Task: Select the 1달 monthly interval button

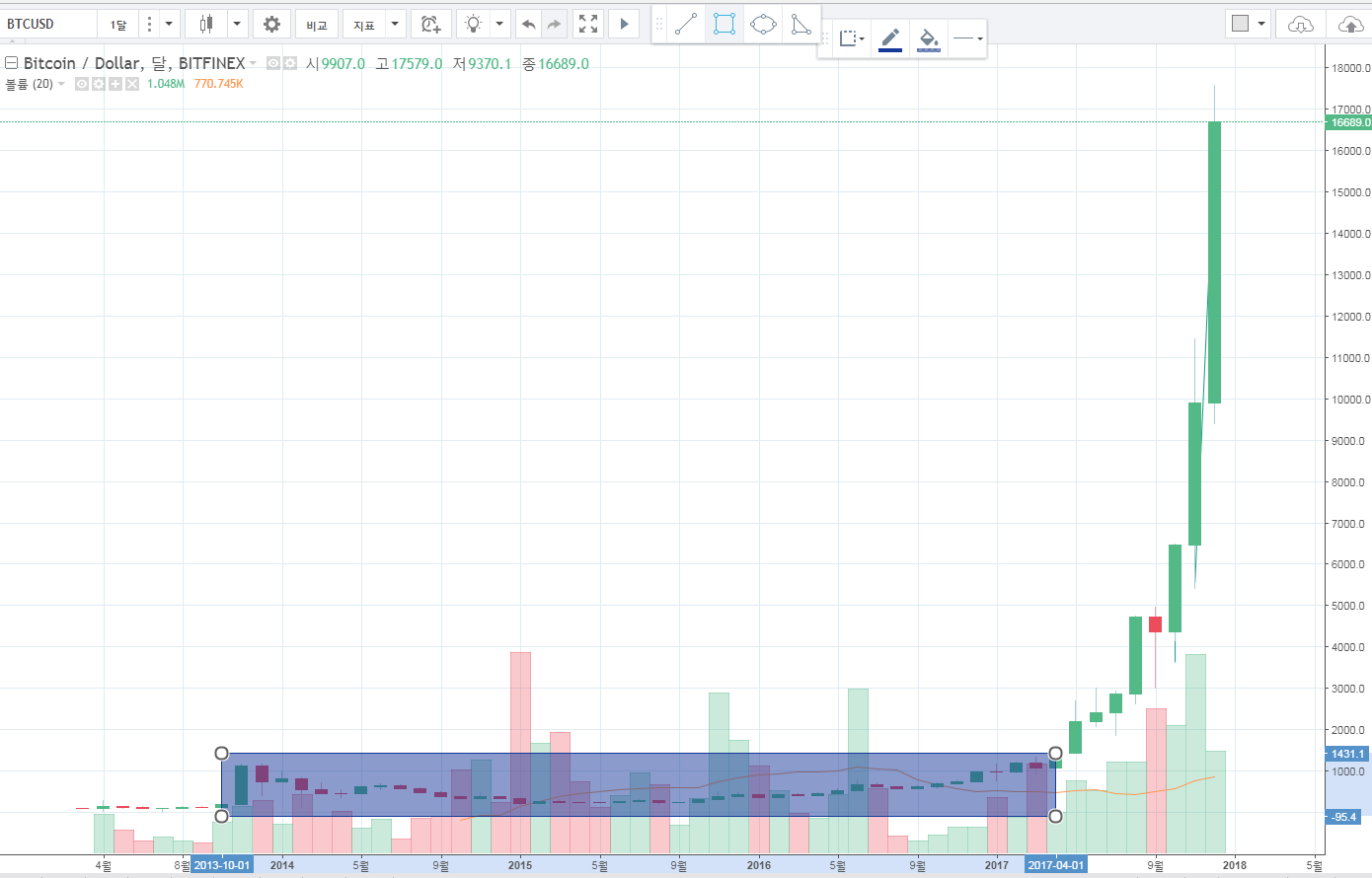Action: (118, 24)
